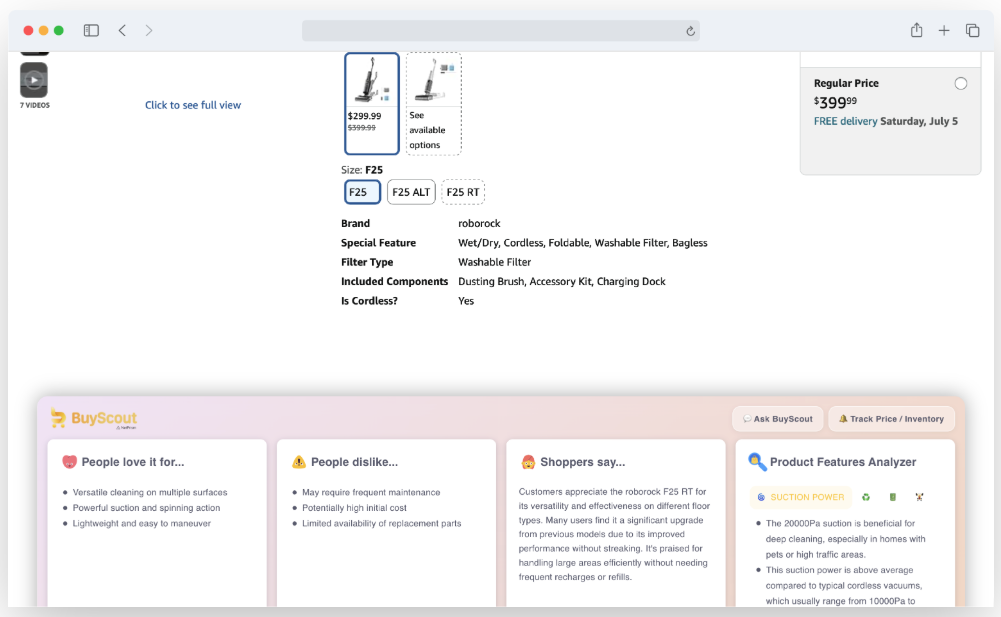1001x617 pixels.
Task: Play the 7 videos thumbnail
Action: 34,80
